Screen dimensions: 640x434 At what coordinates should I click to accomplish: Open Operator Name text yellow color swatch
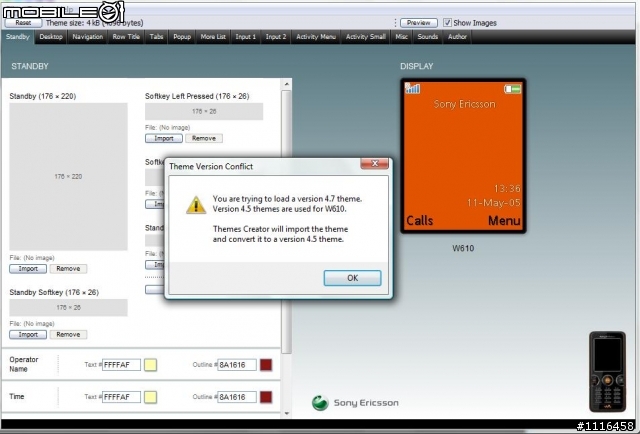[151, 365]
